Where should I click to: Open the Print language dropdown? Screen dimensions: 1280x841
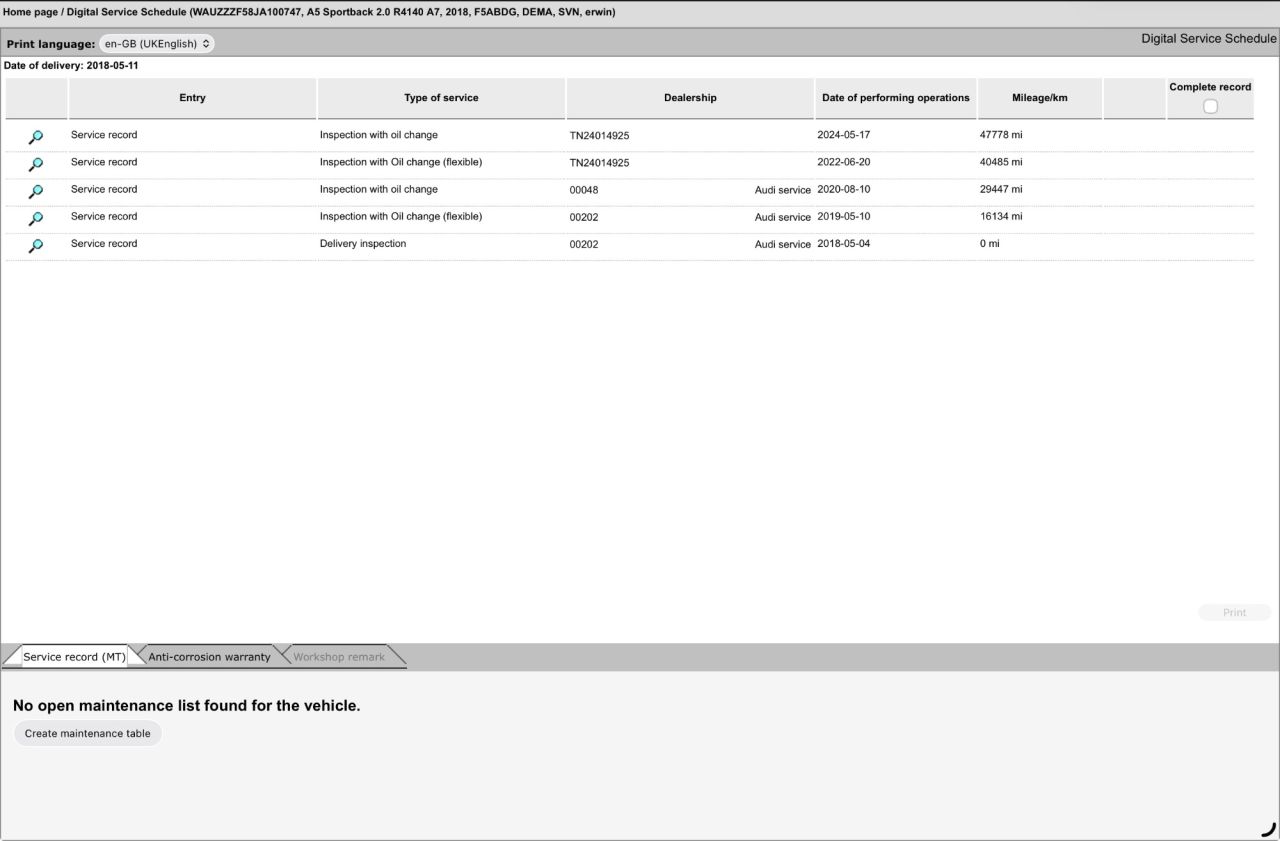coord(157,44)
